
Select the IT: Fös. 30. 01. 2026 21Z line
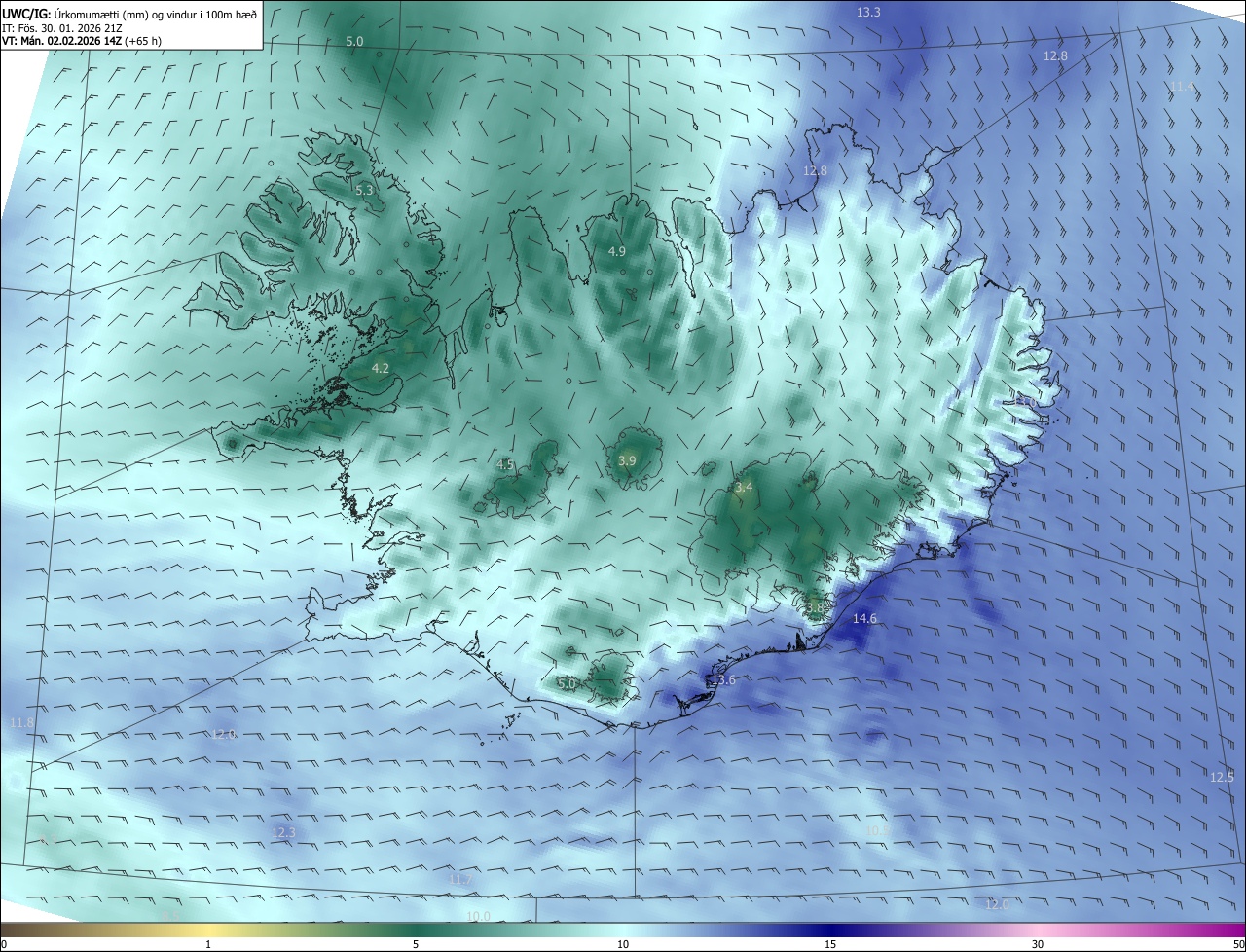(x=61, y=28)
